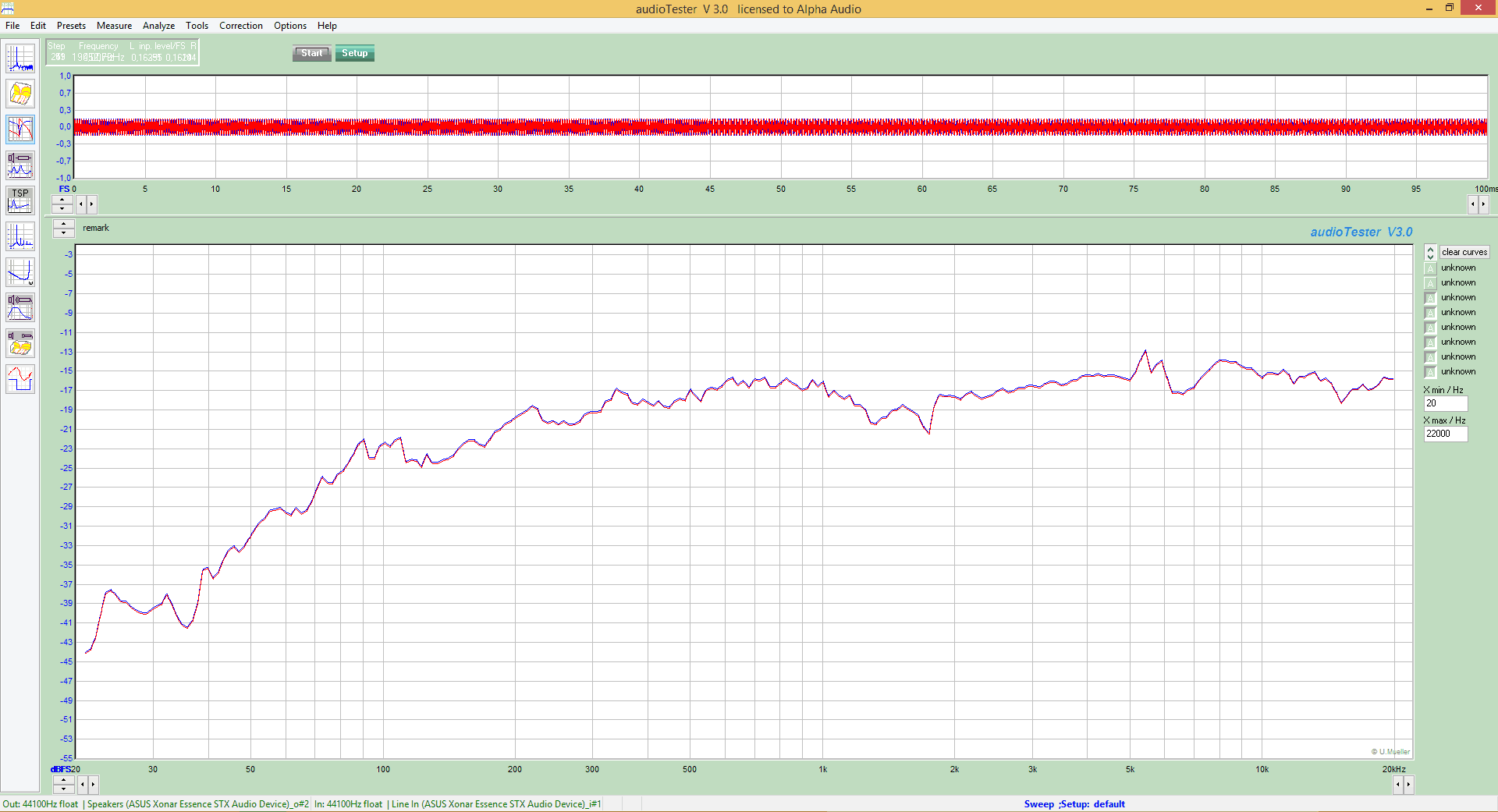The height and width of the screenshot is (812, 1498).
Task: Open the Options menu
Action: 290,26
